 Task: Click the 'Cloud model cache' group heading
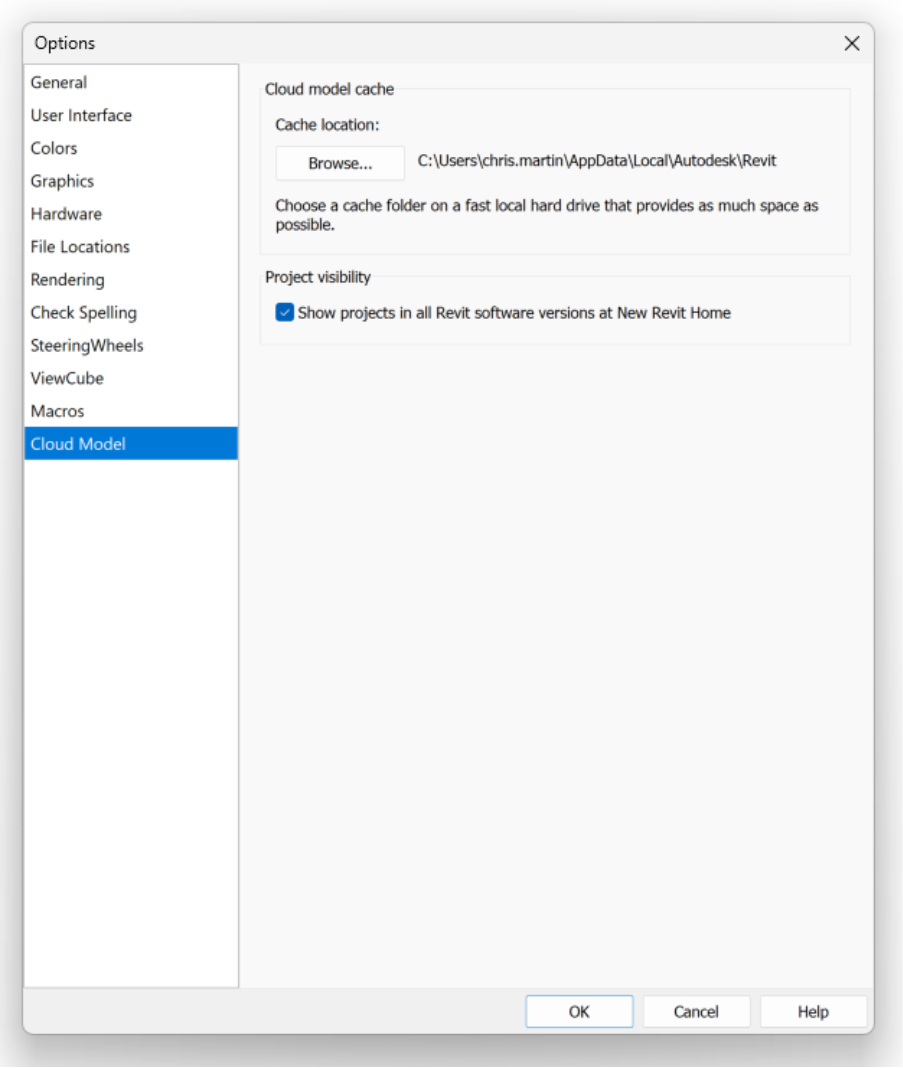coord(329,89)
